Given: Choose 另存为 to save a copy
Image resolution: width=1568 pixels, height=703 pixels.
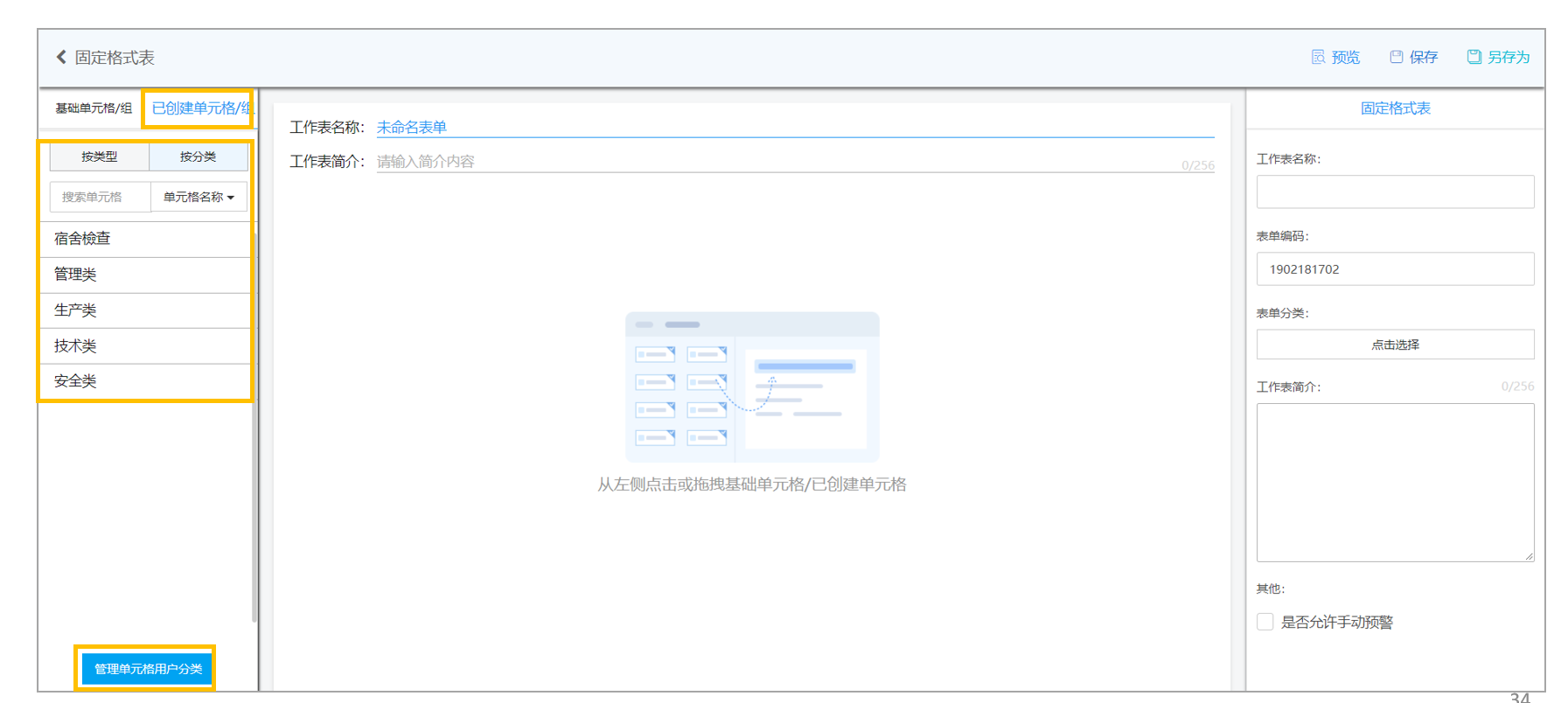Looking at the screenshot, I should tap(1509, 57).
